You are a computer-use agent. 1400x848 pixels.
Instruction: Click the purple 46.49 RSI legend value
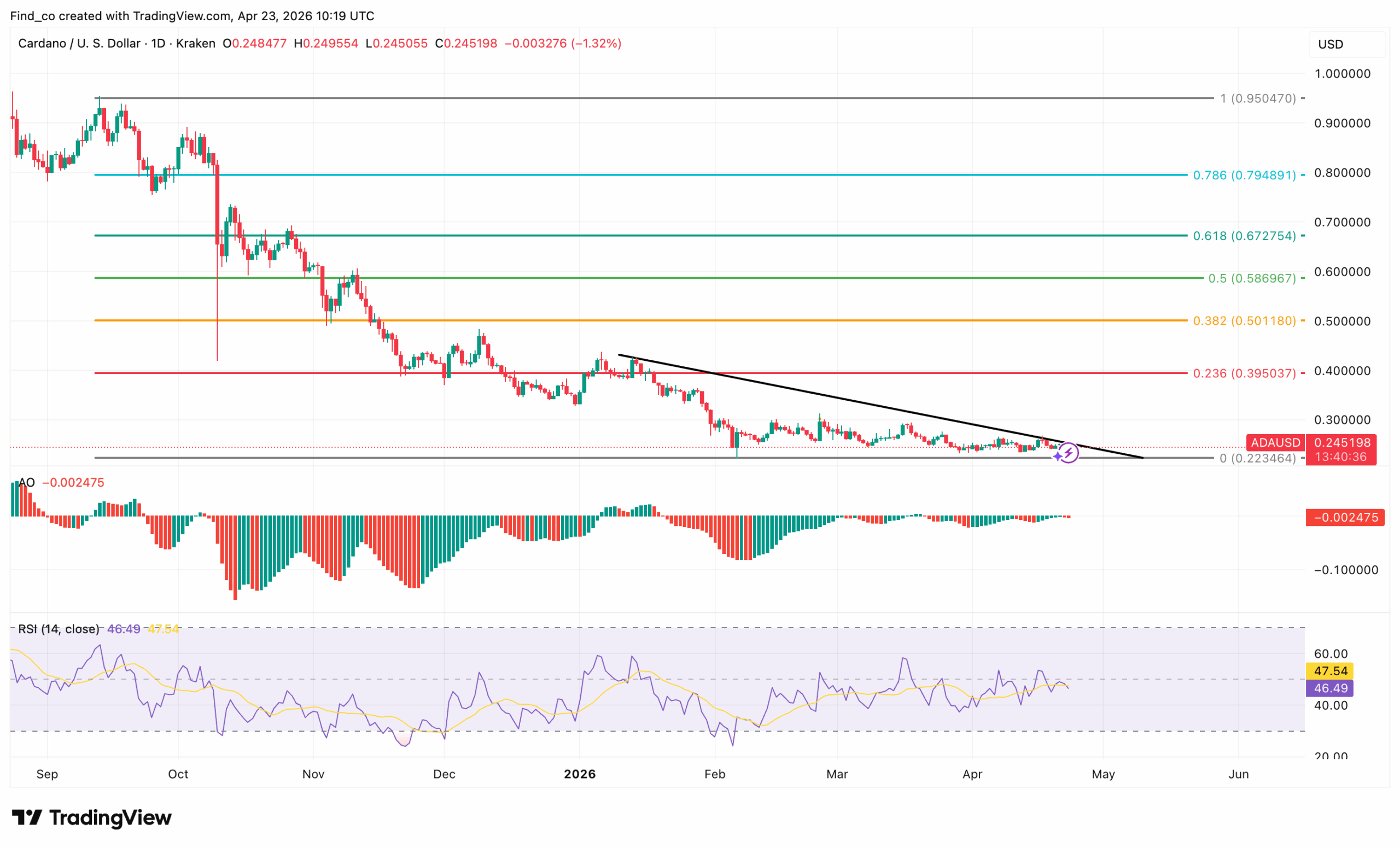tap(124, 629)
